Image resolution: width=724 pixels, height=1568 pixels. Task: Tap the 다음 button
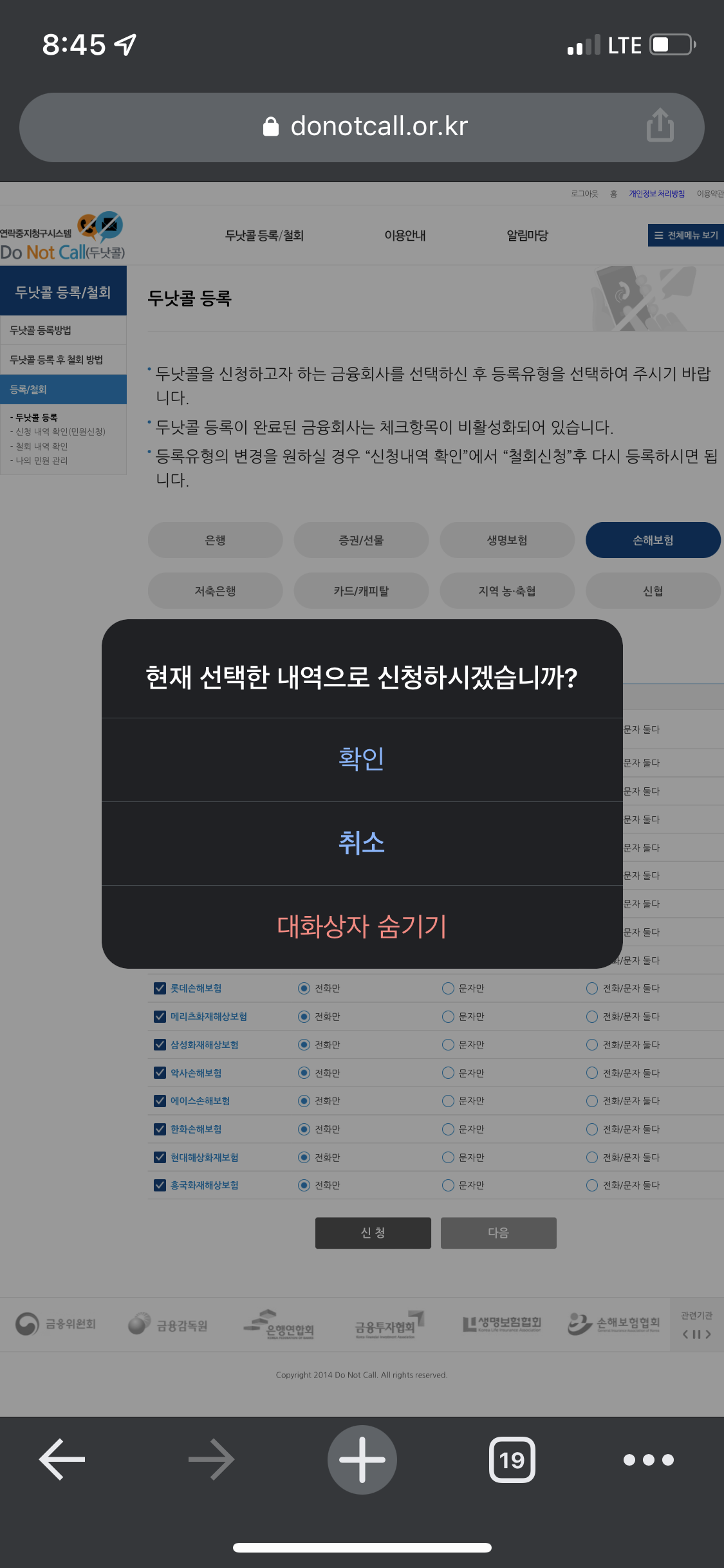click(499, 1233)
